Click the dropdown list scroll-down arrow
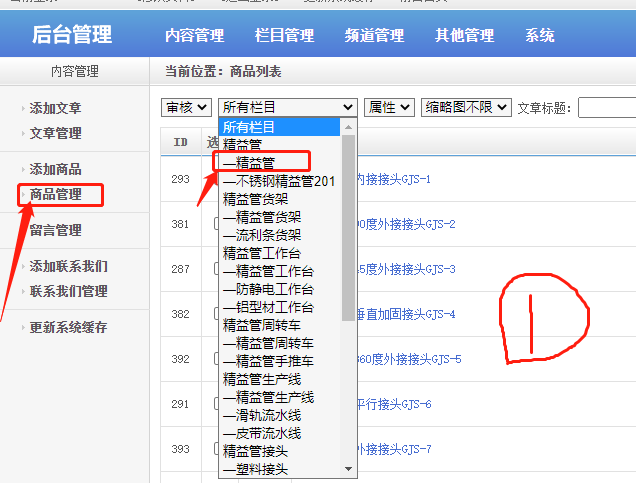 (349, 467)
